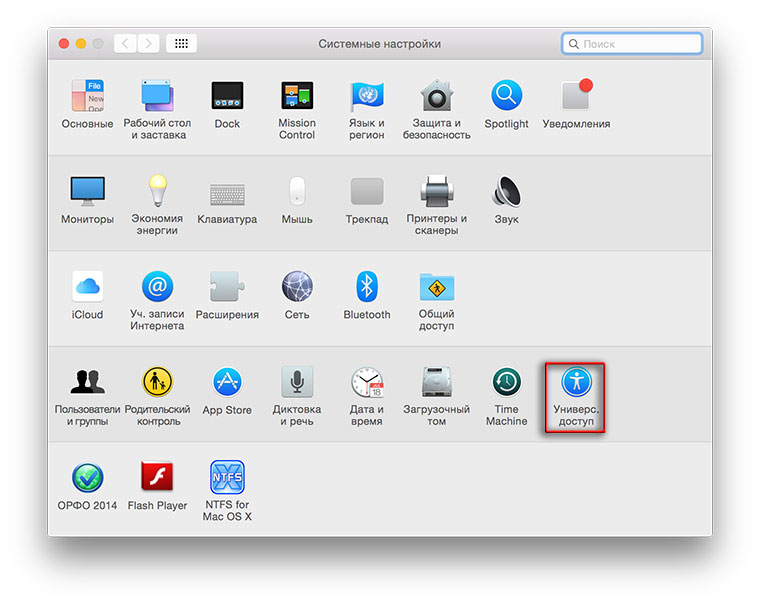Go back with the left arrow button
This screenshot has width=760, height=605.
coord(125,44)
